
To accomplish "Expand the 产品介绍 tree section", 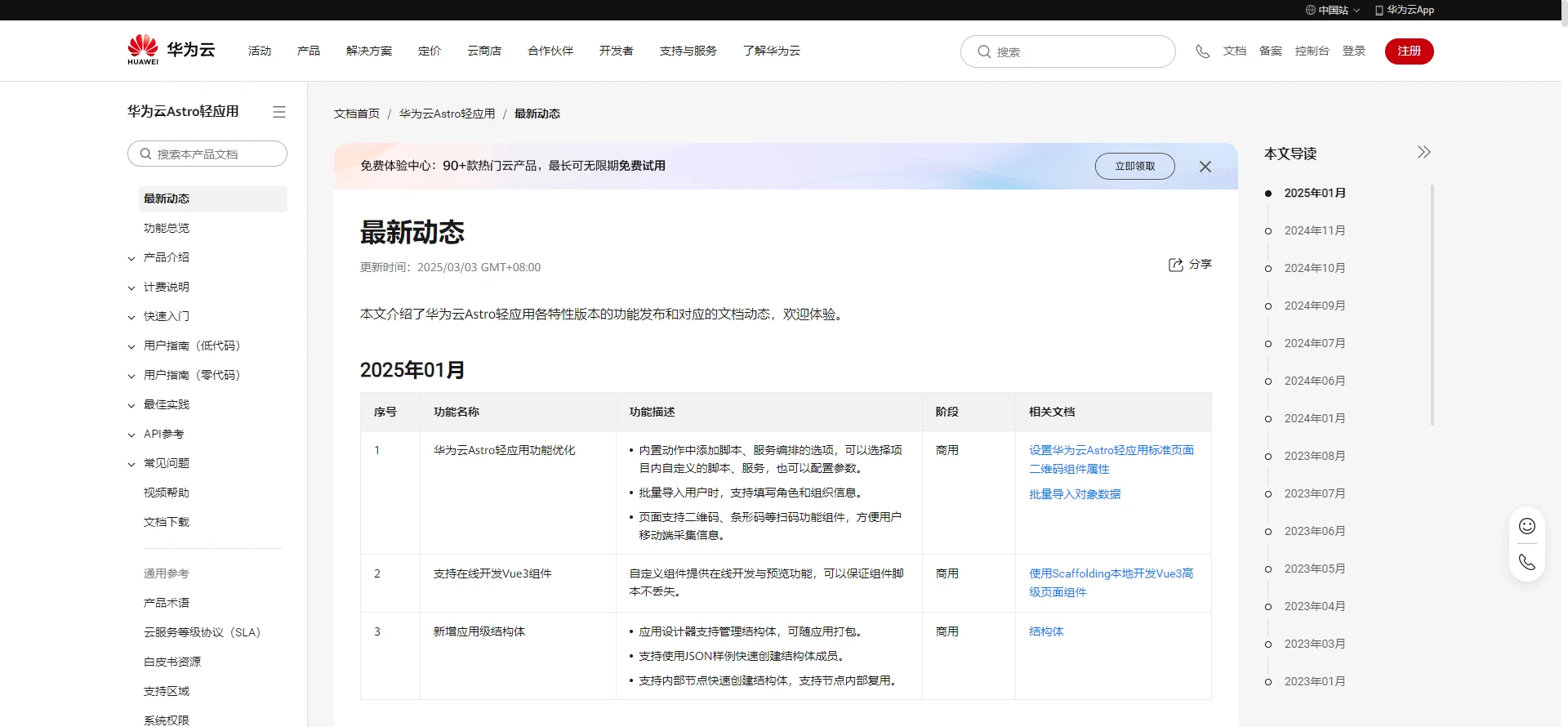I will pos(131,258).
